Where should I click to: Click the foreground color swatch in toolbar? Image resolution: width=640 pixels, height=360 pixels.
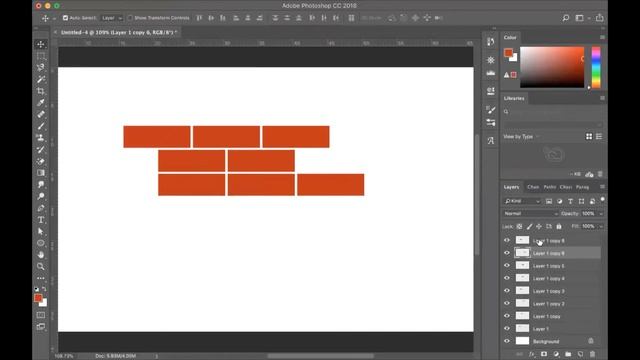click(38, 298)
